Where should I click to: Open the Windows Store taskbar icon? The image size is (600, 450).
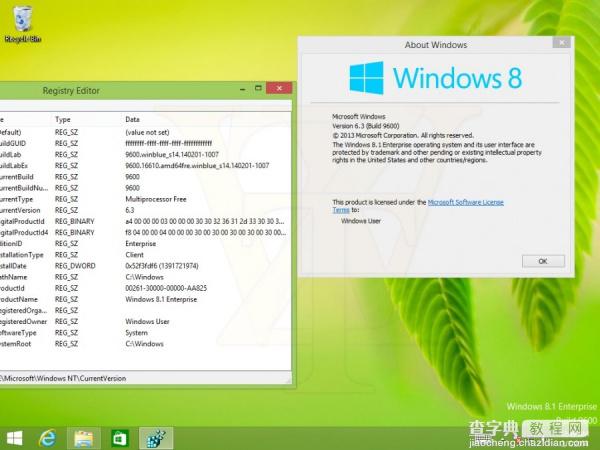pyautogui.click(x=119, y=438)
